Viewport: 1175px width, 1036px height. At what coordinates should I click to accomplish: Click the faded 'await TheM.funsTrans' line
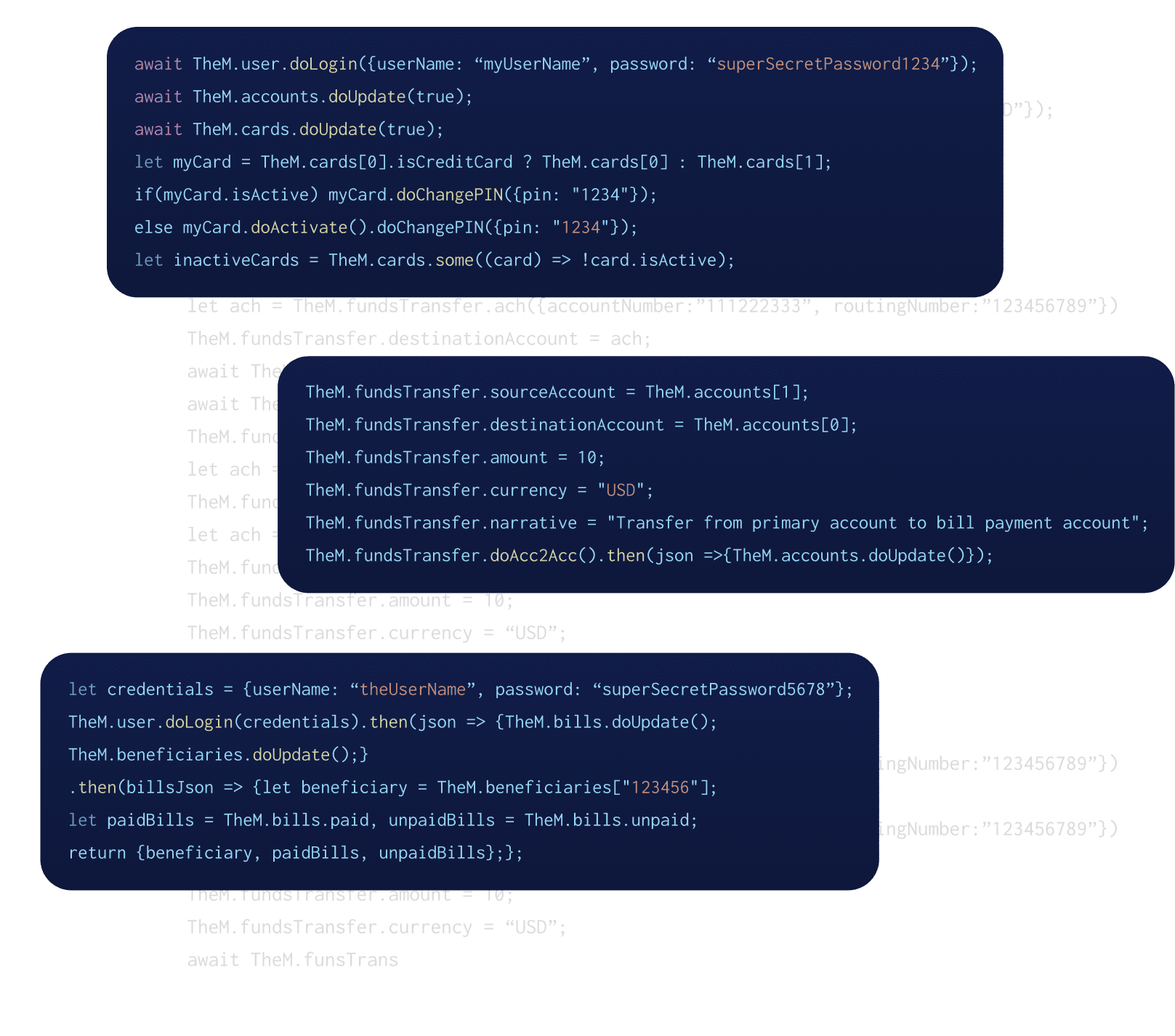(x=293, y=960)
